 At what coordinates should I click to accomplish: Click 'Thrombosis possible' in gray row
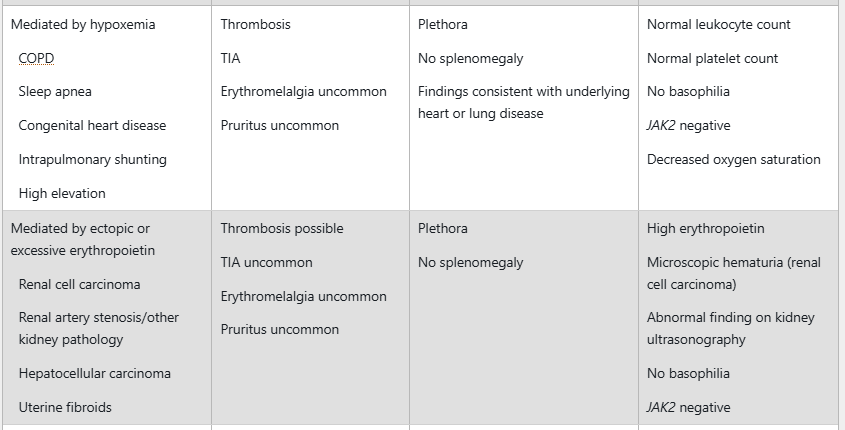tap(282, 228)
